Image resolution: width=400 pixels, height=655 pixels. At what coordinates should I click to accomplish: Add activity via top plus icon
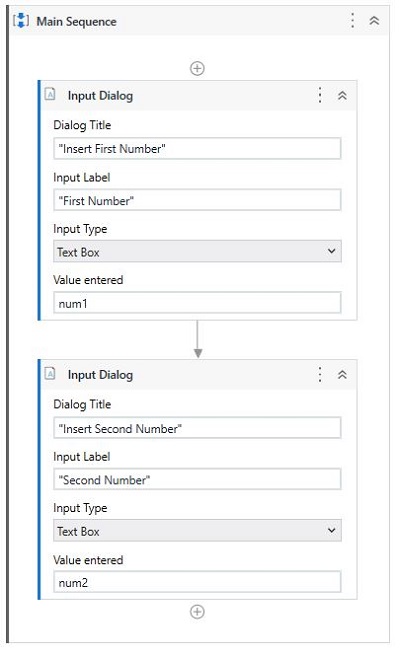(197, 68)
